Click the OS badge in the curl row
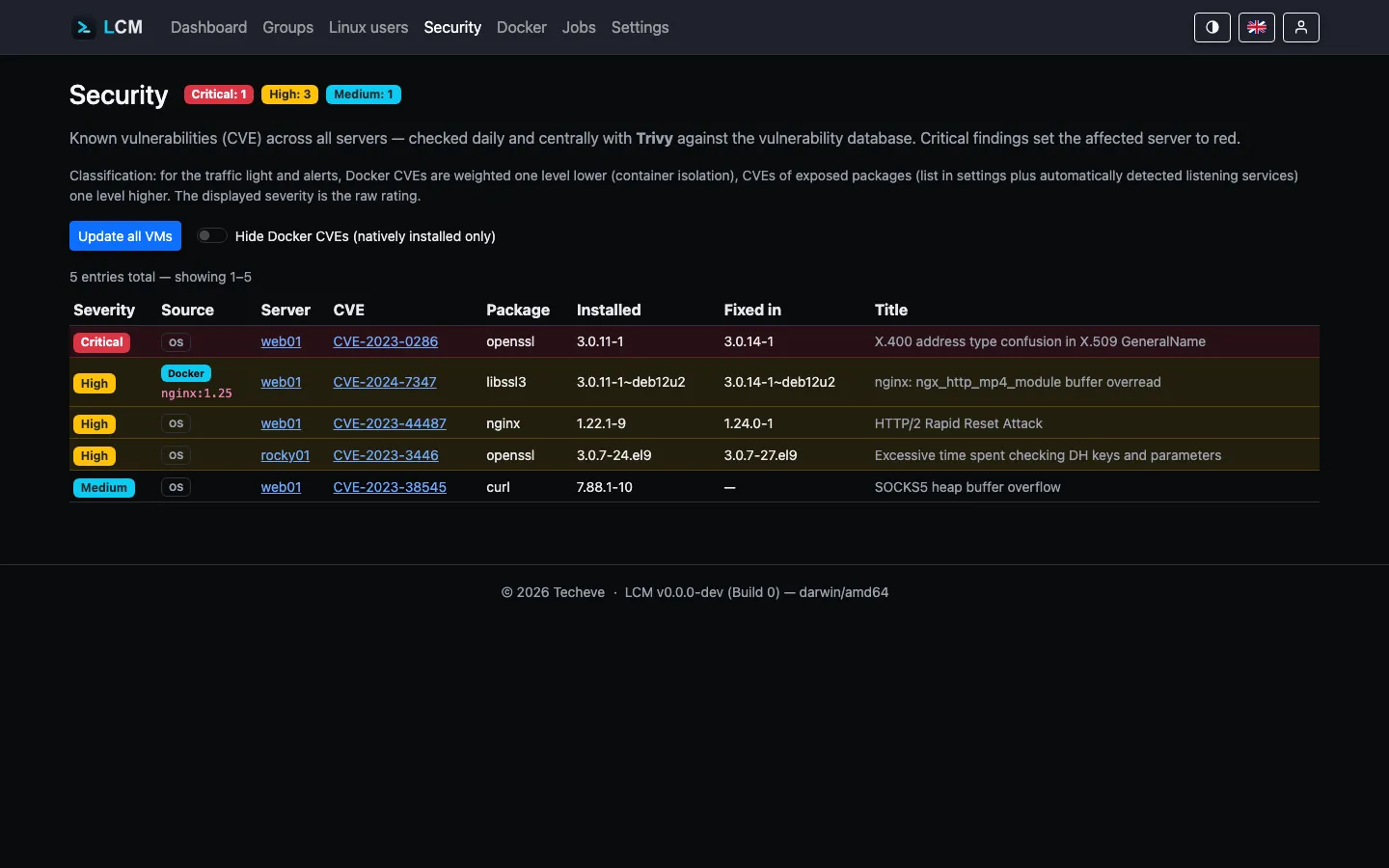Viewport: 1389px width, 868px height. [x=176, y=488]
